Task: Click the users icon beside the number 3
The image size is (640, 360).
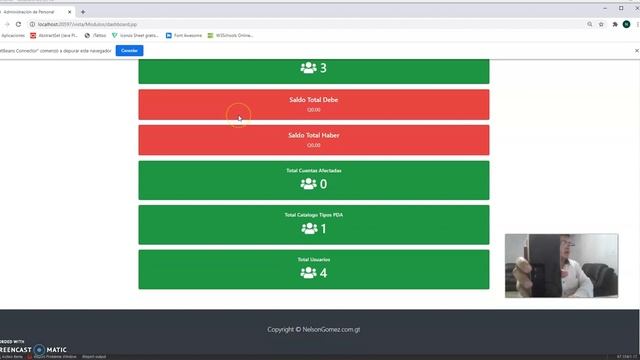Action: click(x=309, y=68)
